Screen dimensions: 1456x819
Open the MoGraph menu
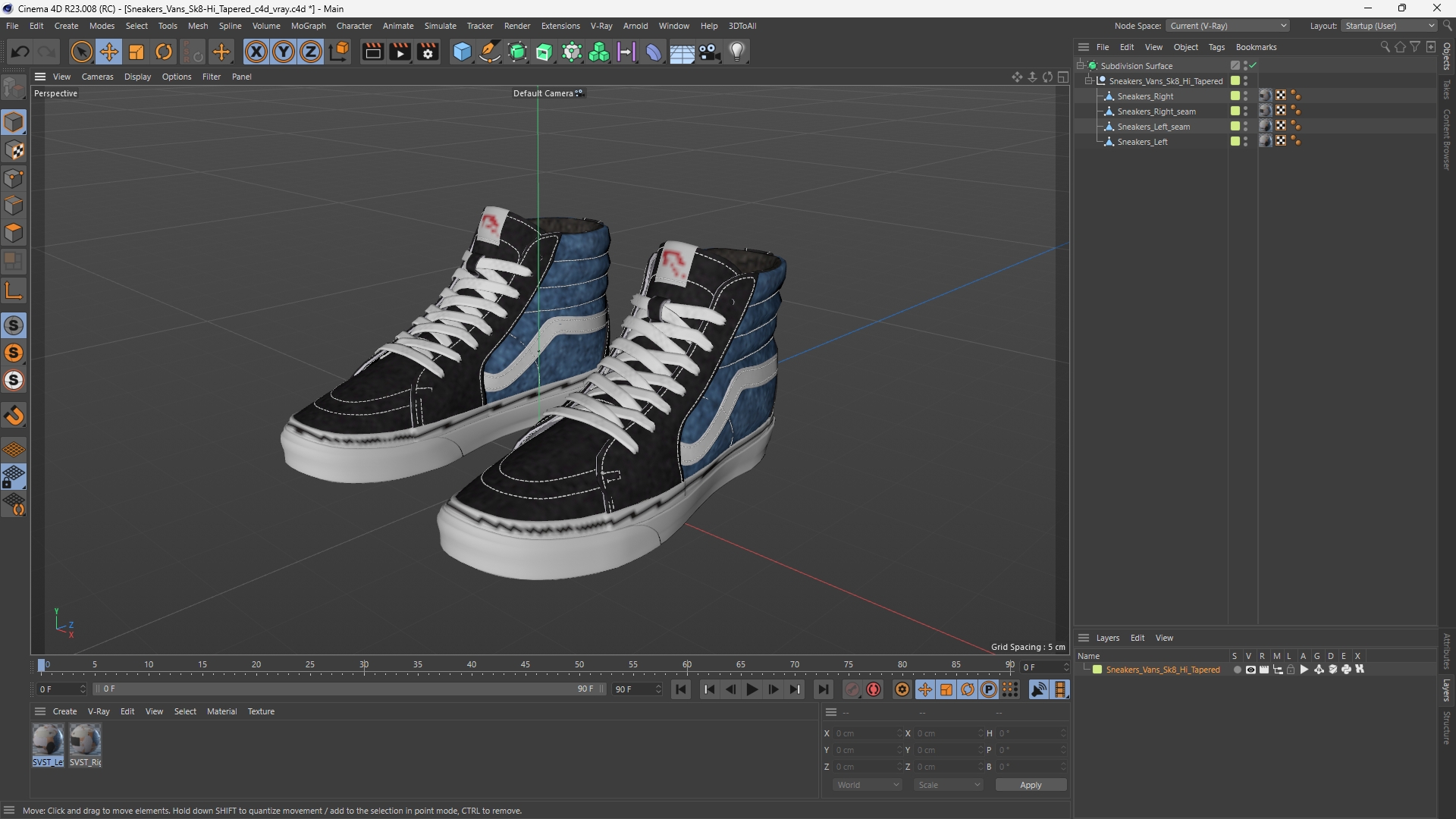(308, 26)
